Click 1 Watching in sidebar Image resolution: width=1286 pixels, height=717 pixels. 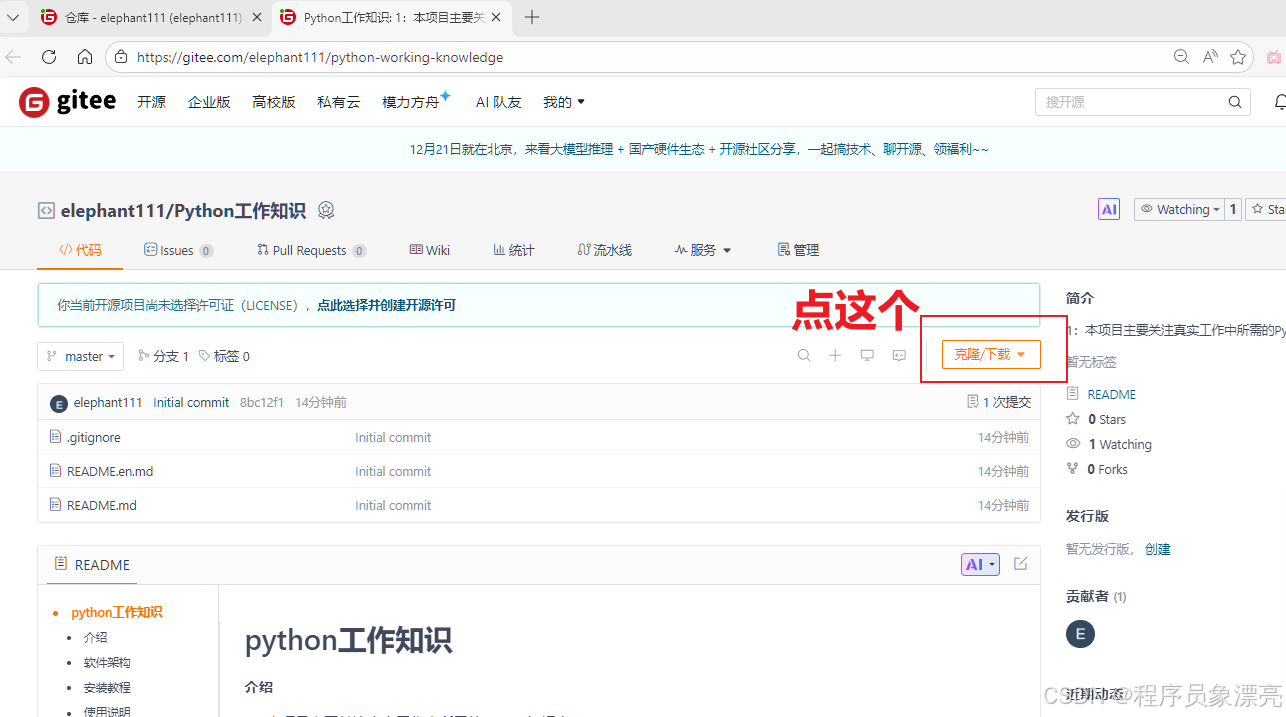(x=1120, y=444)
